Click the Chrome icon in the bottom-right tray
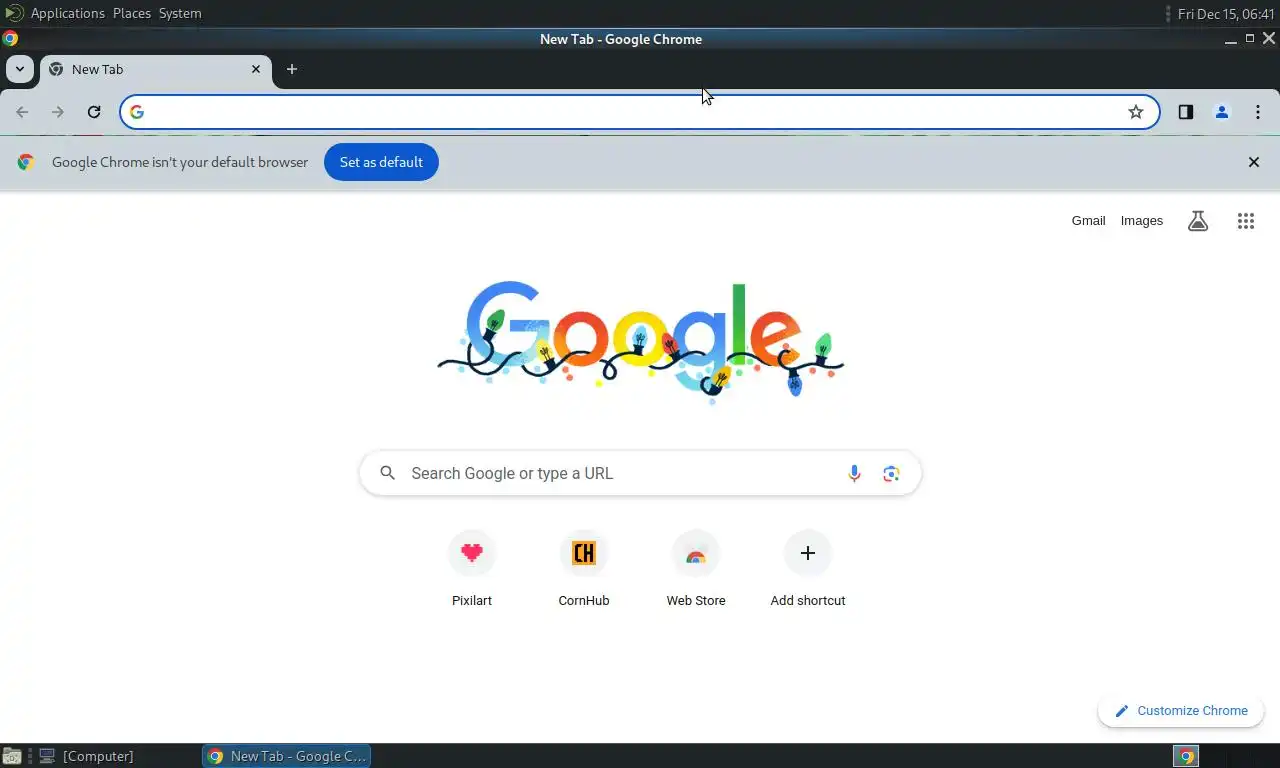 tap(1186, 756)
